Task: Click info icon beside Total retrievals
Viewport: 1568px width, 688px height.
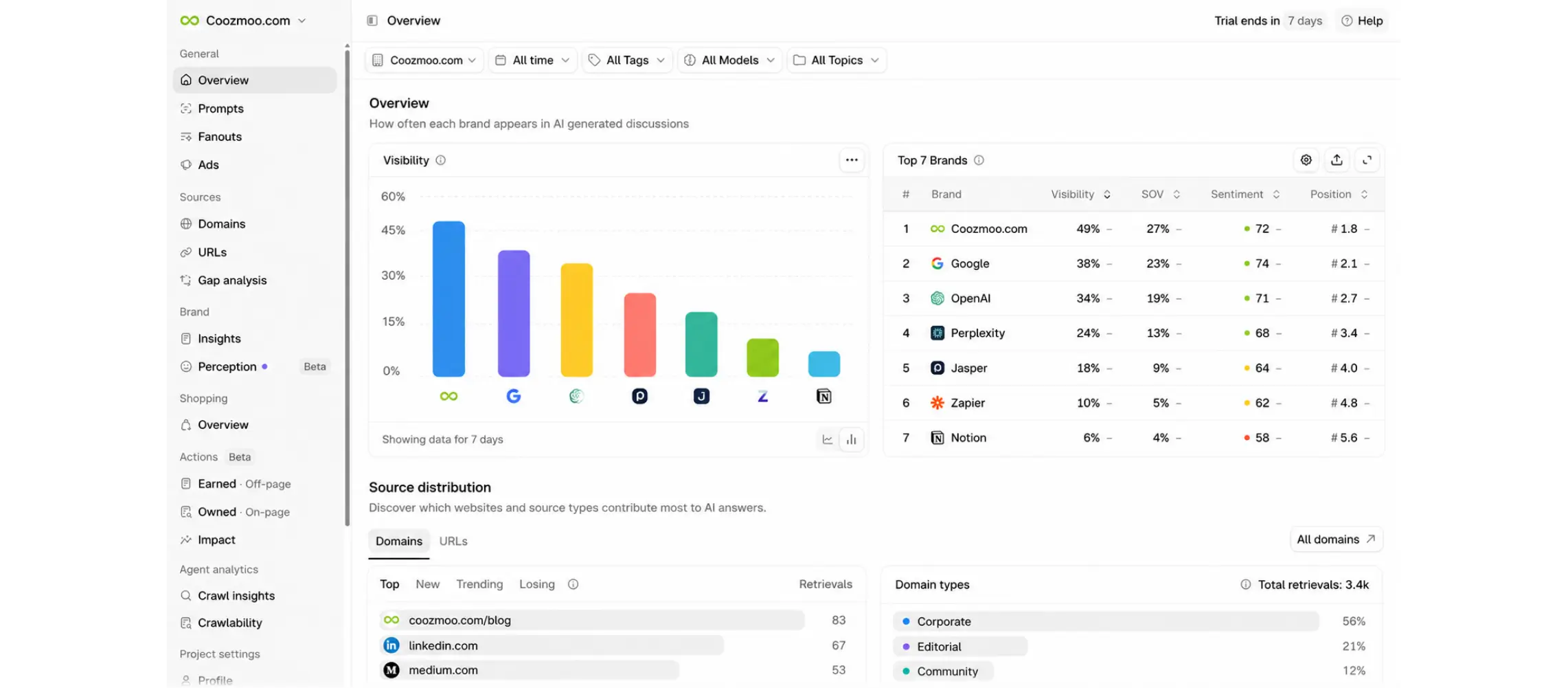Action: point(1245,585)
